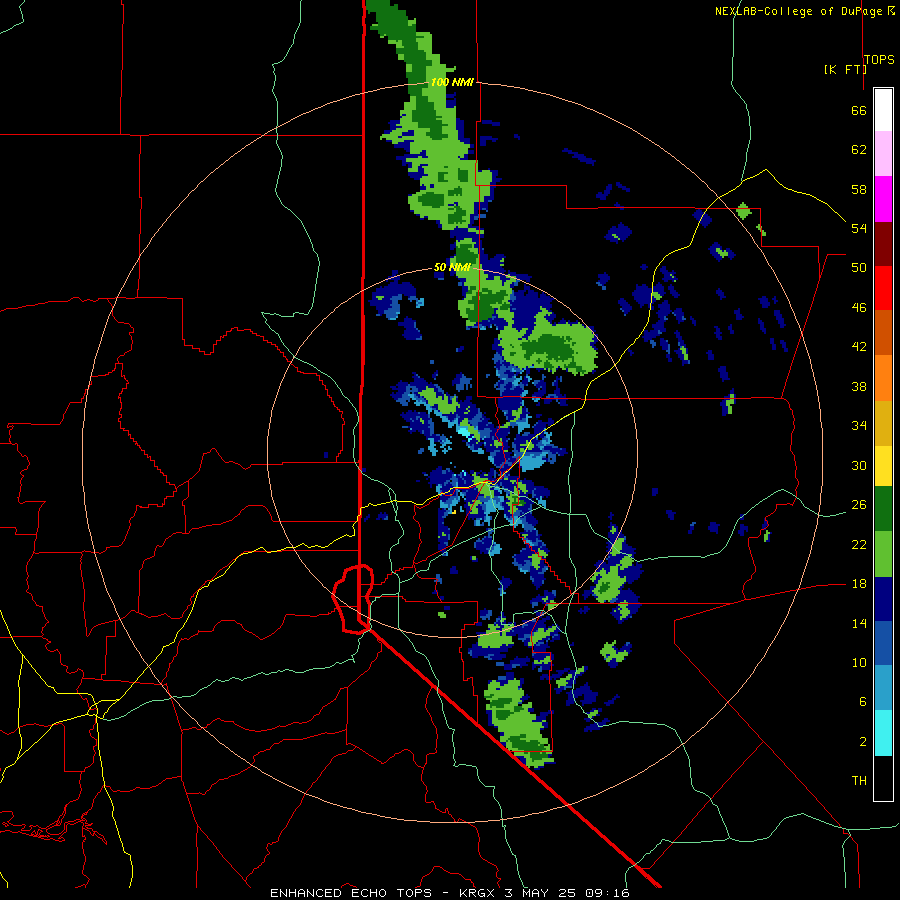Screen dimensions: 900x900
Task: Click the 09:16 timestamp
Action: [x=607, y=893]
